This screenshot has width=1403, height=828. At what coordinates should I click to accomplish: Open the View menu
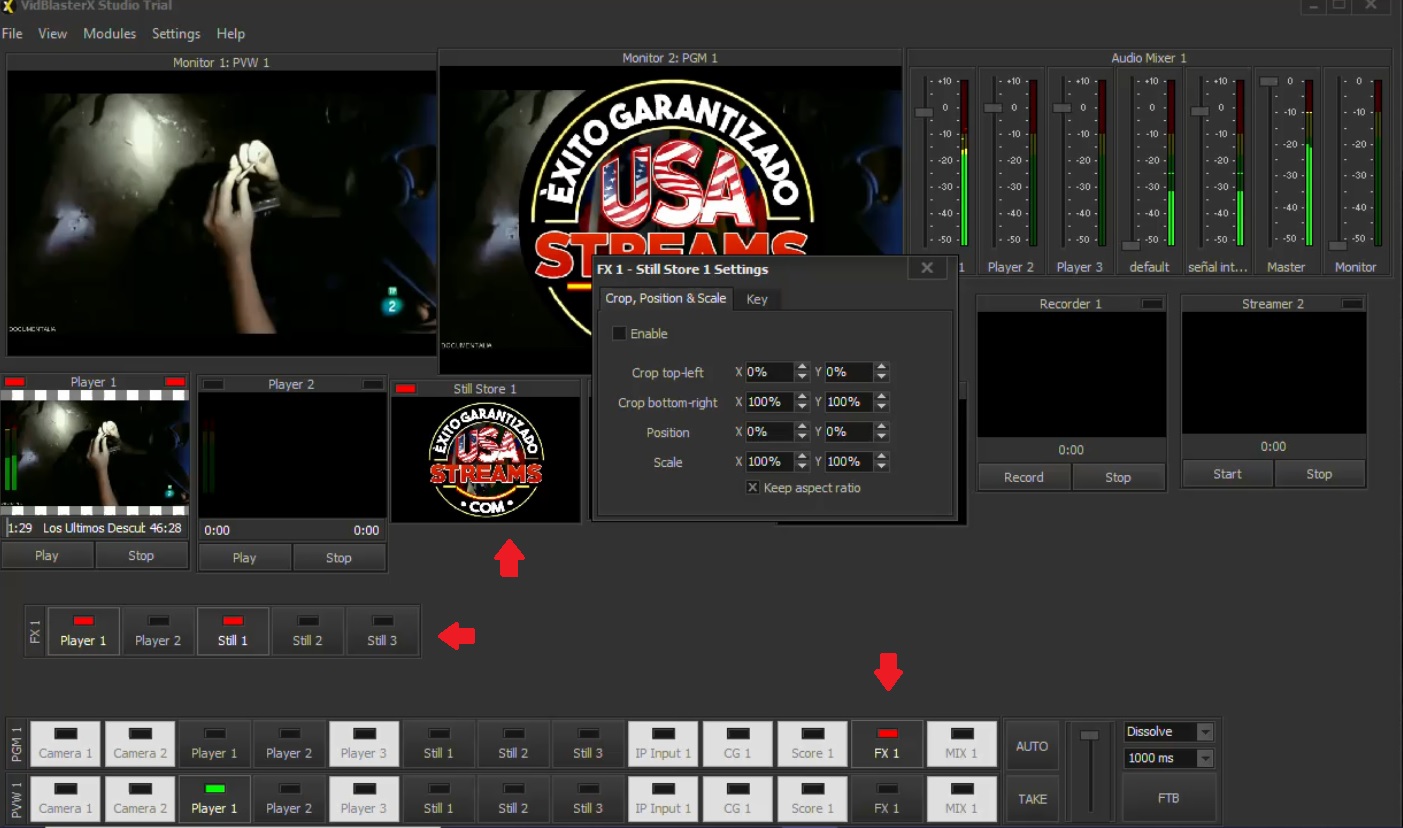click(x=52, y=34)
